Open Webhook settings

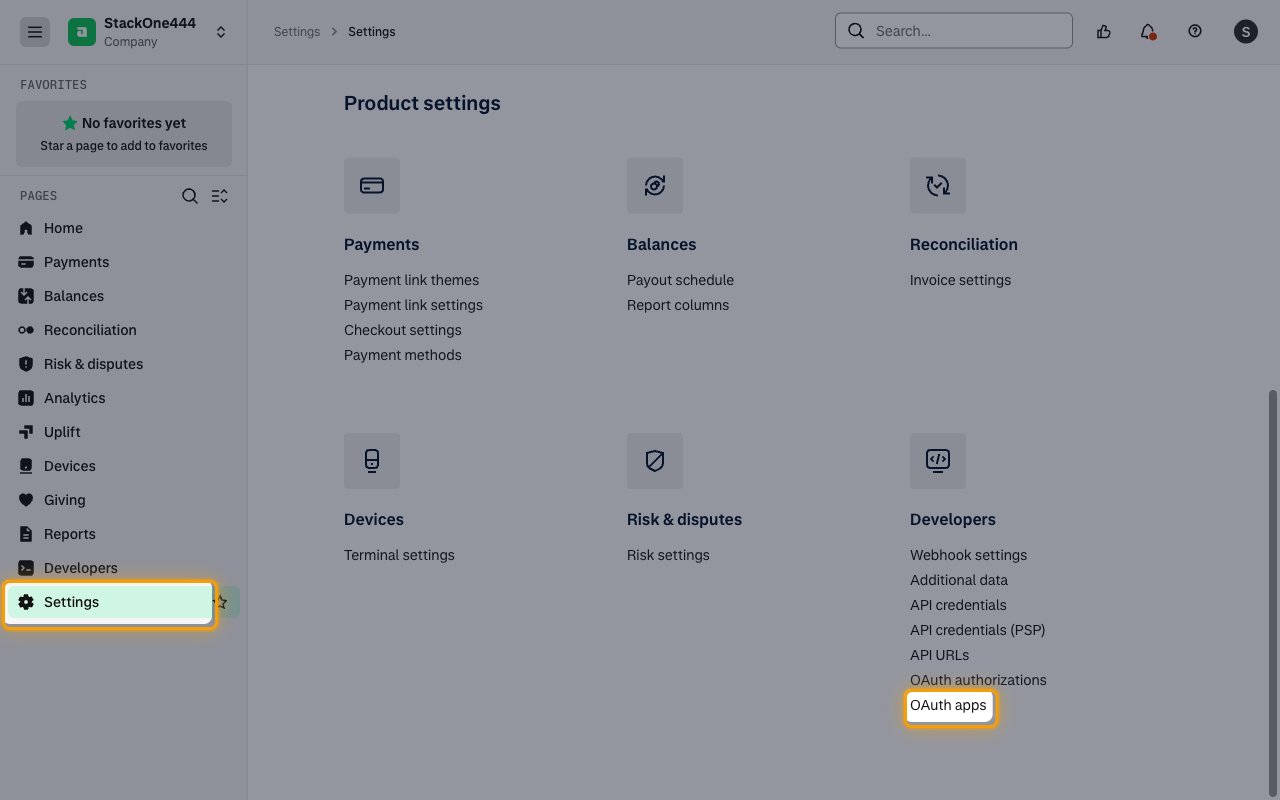click(x=968, y=555)
